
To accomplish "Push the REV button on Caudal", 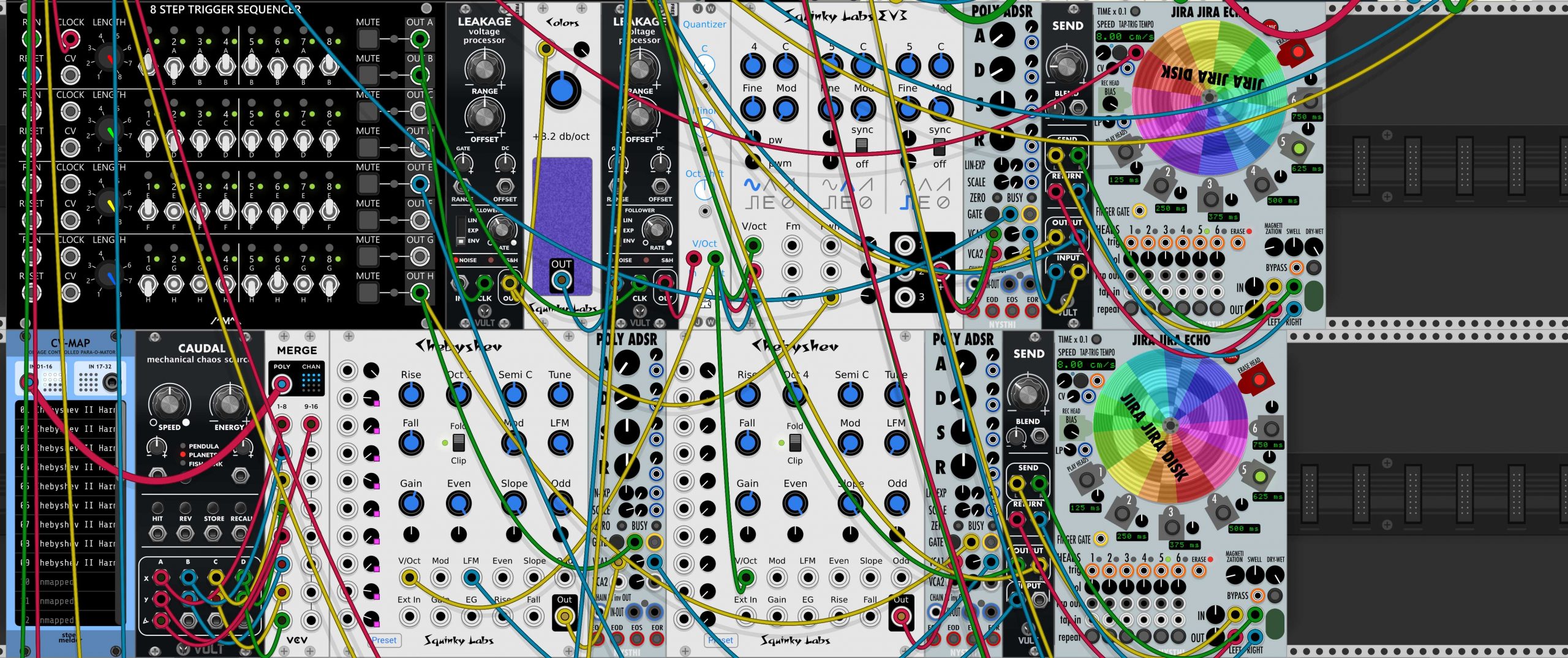I will pos(185,508).
